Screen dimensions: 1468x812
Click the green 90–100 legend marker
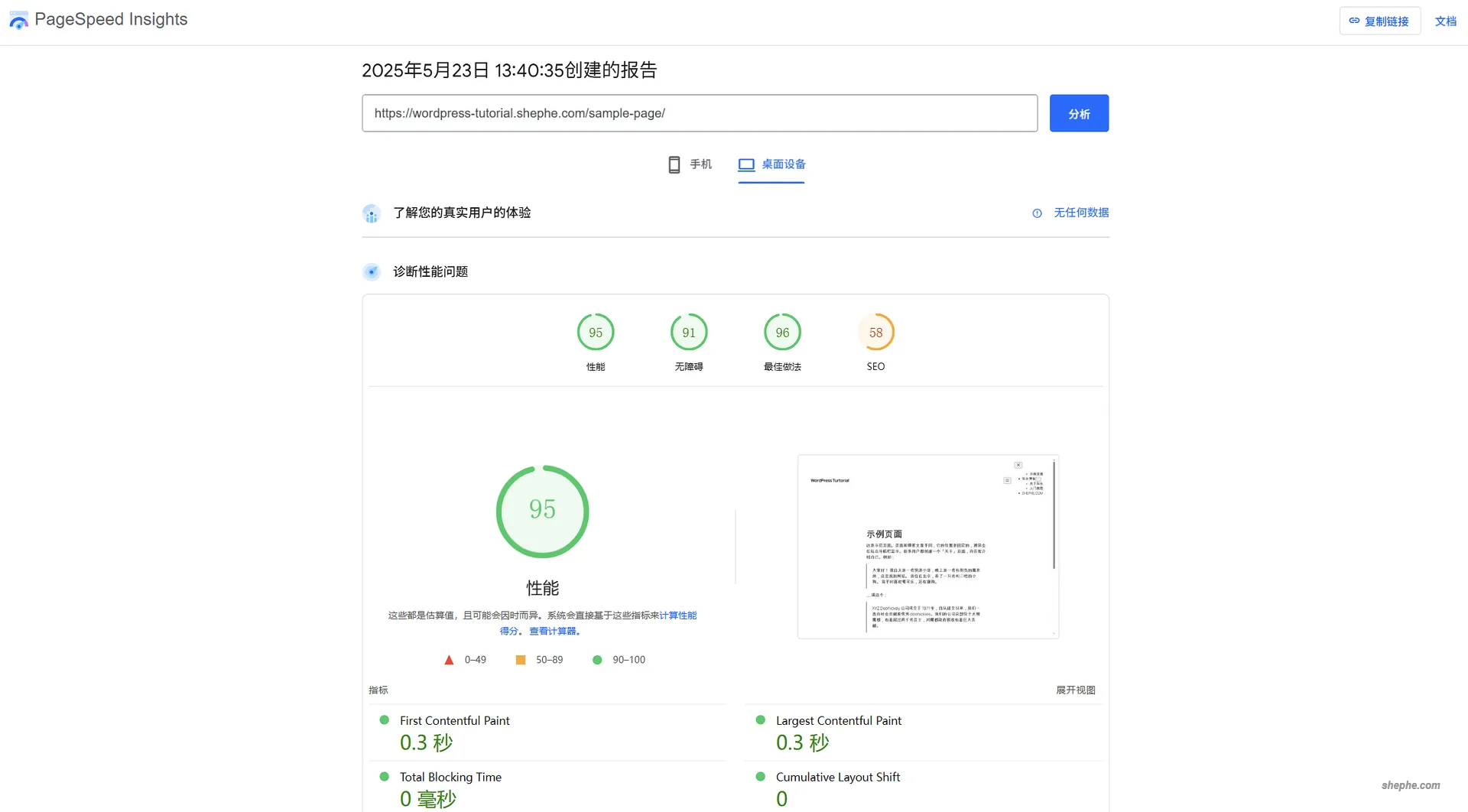[x=598, y=659]
